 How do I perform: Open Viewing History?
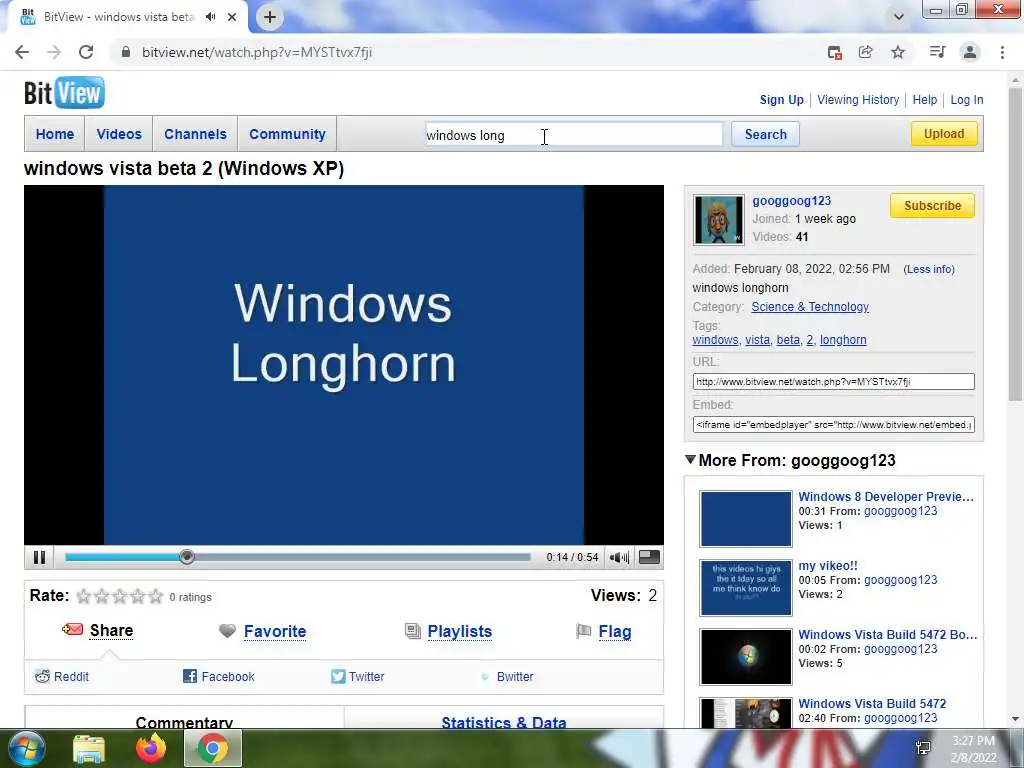tap(857, 100)
